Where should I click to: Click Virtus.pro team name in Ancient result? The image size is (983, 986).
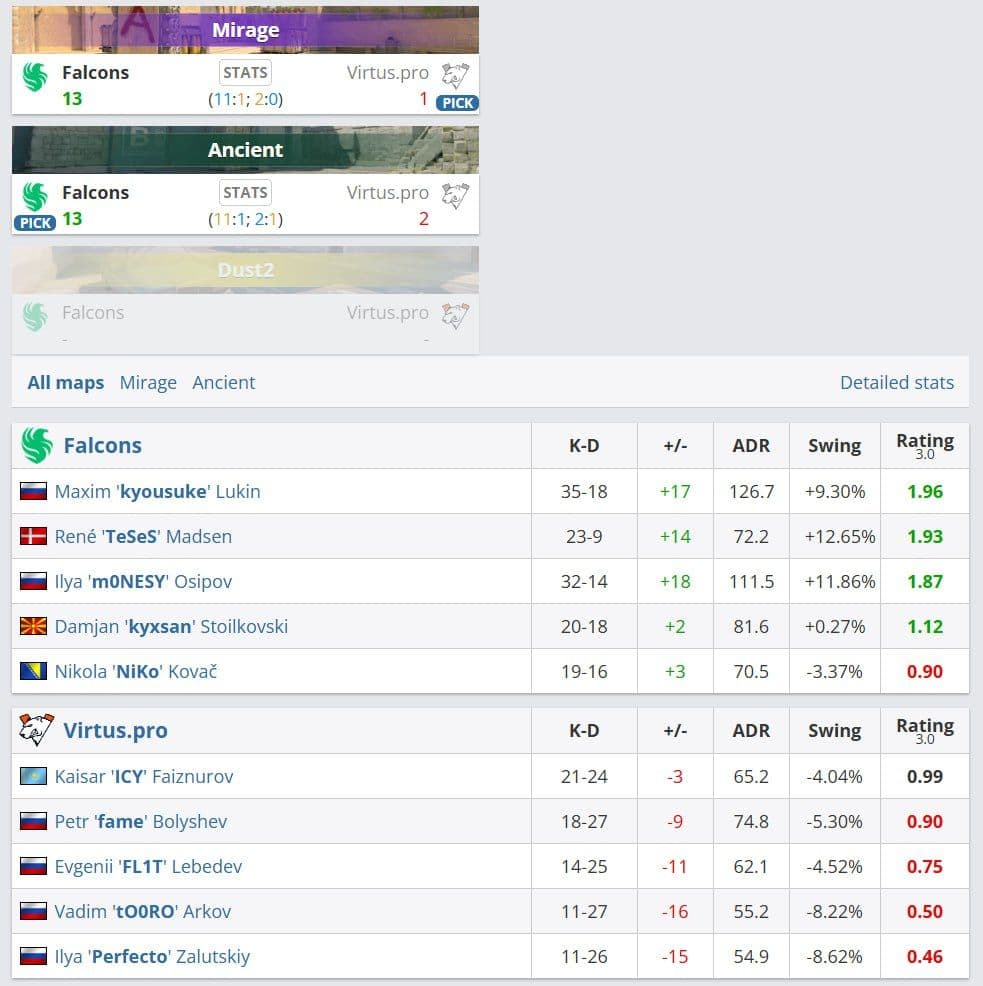387,192
